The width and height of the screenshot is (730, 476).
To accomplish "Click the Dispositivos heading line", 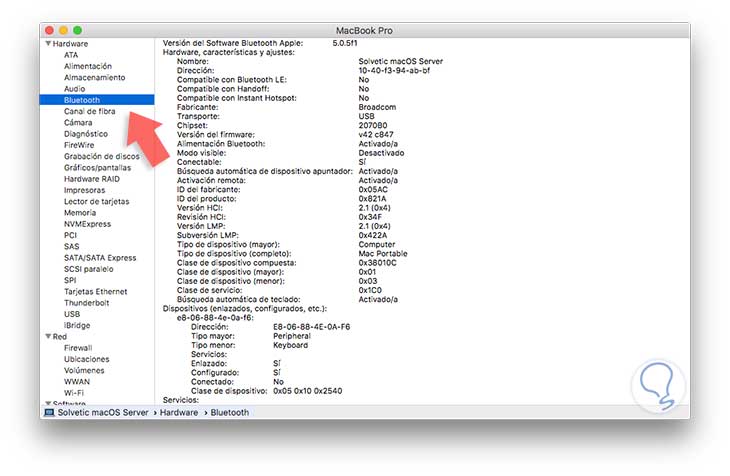I will [x=245, y=308].
